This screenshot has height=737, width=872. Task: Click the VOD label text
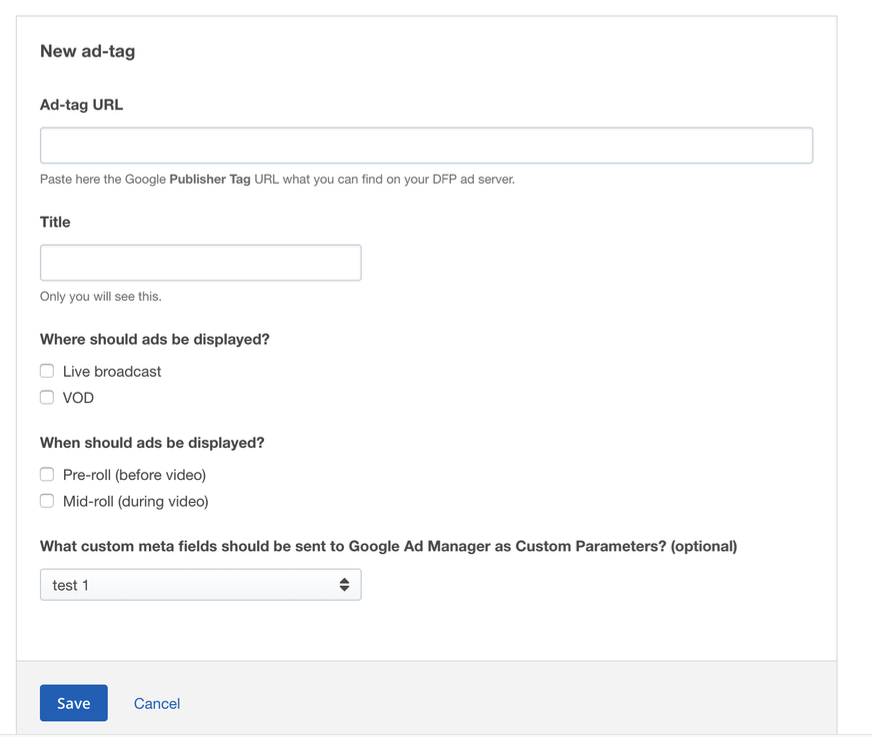pos(78,398)
